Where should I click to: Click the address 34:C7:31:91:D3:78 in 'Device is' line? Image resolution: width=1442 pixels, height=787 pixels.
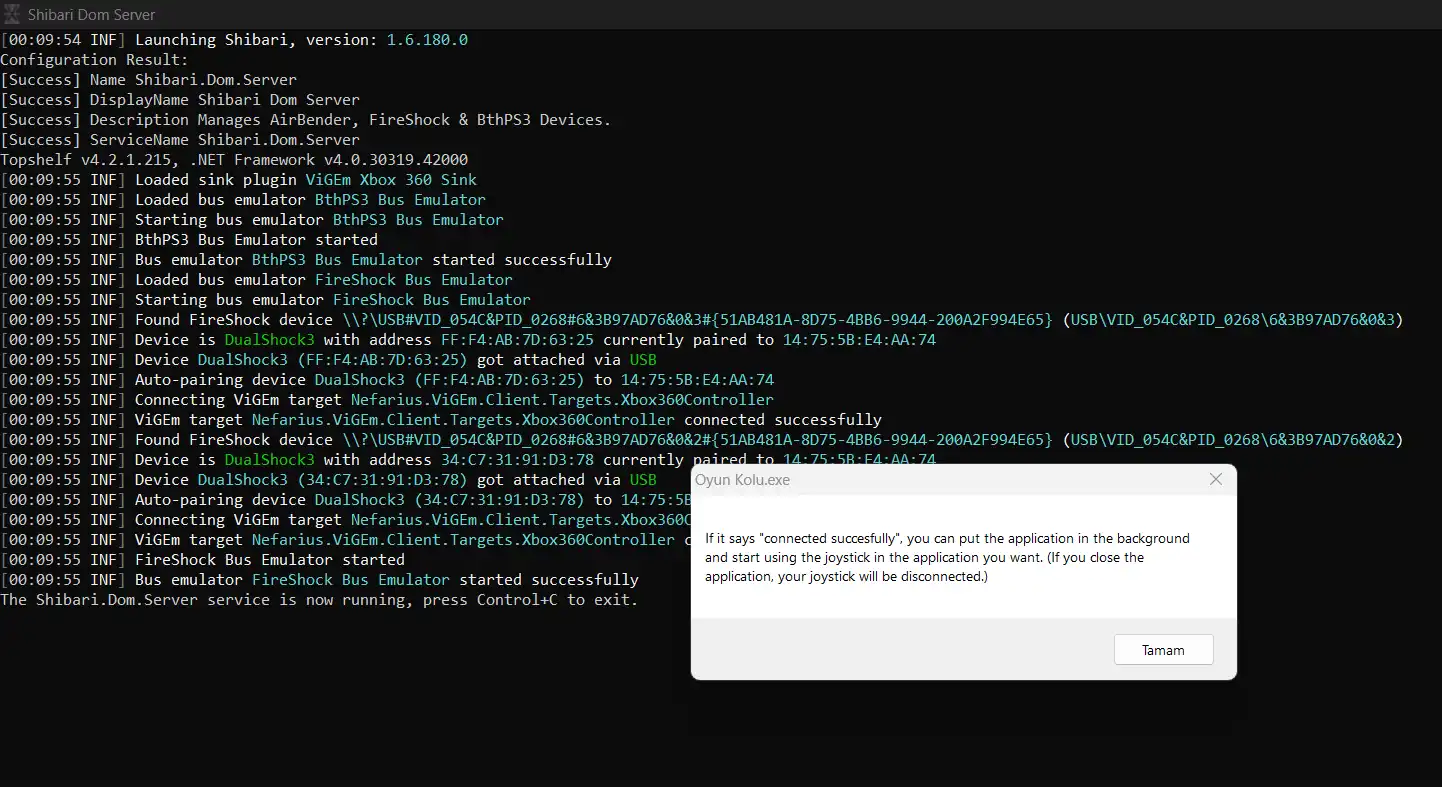[x=517, y=460]
